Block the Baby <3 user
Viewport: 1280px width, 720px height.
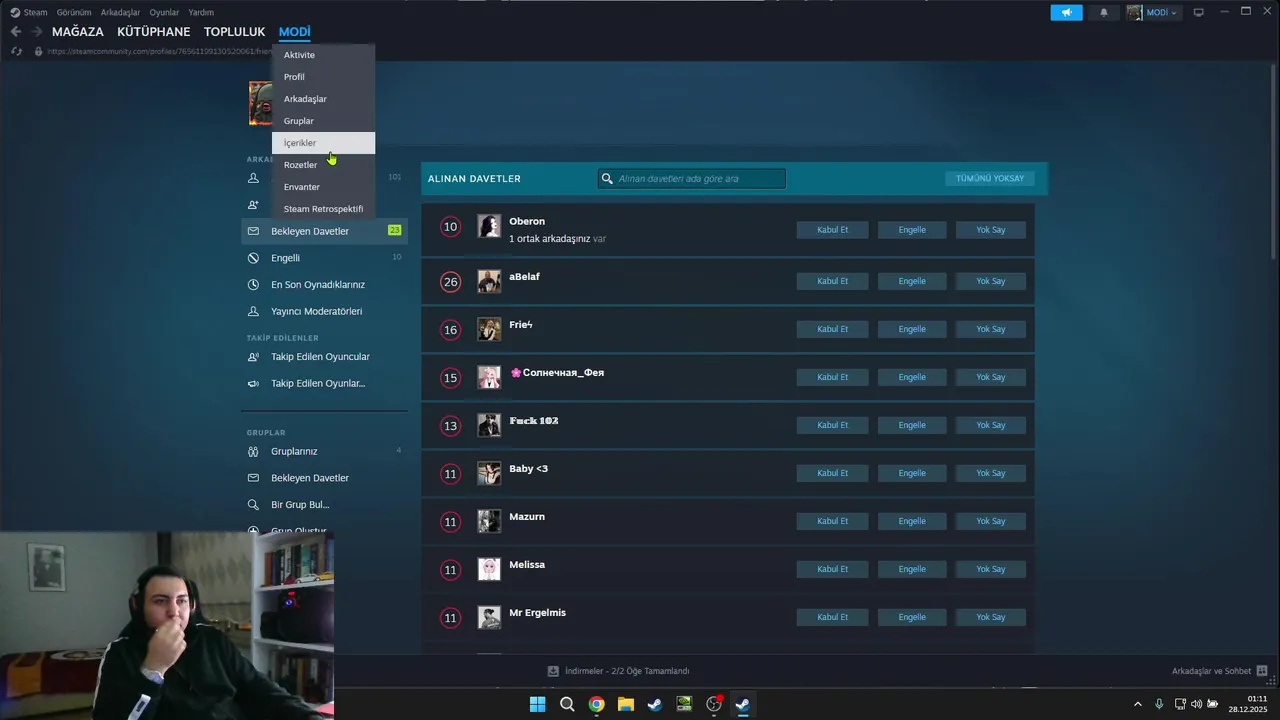point(912,473)
